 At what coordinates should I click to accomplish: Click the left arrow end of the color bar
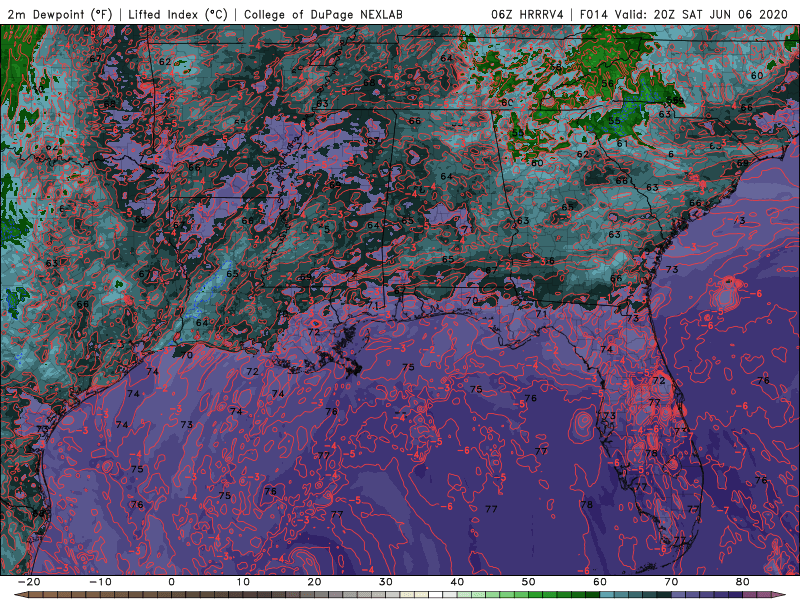[21, 595]
